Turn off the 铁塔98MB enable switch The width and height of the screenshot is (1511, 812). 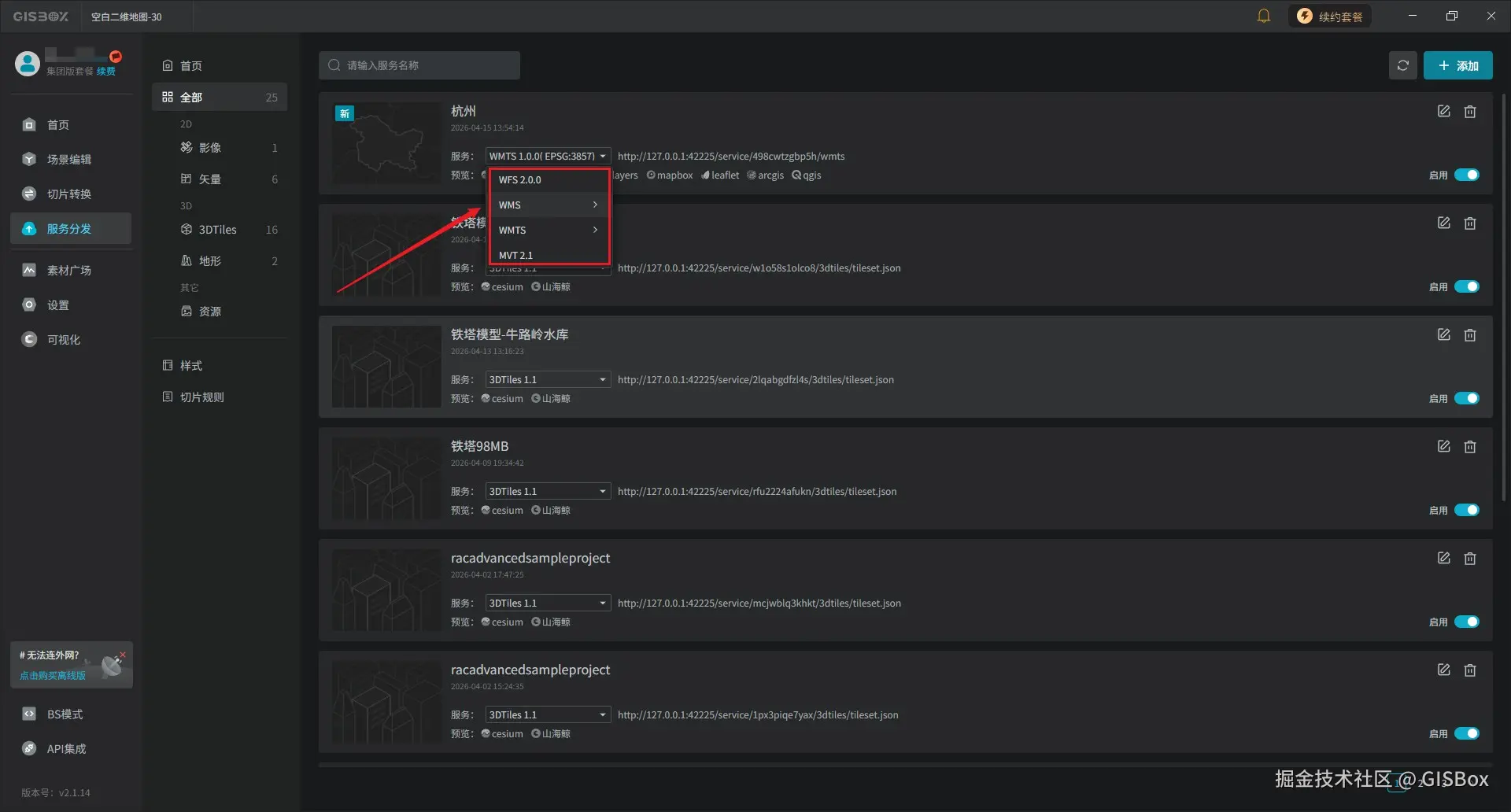click(1466, 510)
